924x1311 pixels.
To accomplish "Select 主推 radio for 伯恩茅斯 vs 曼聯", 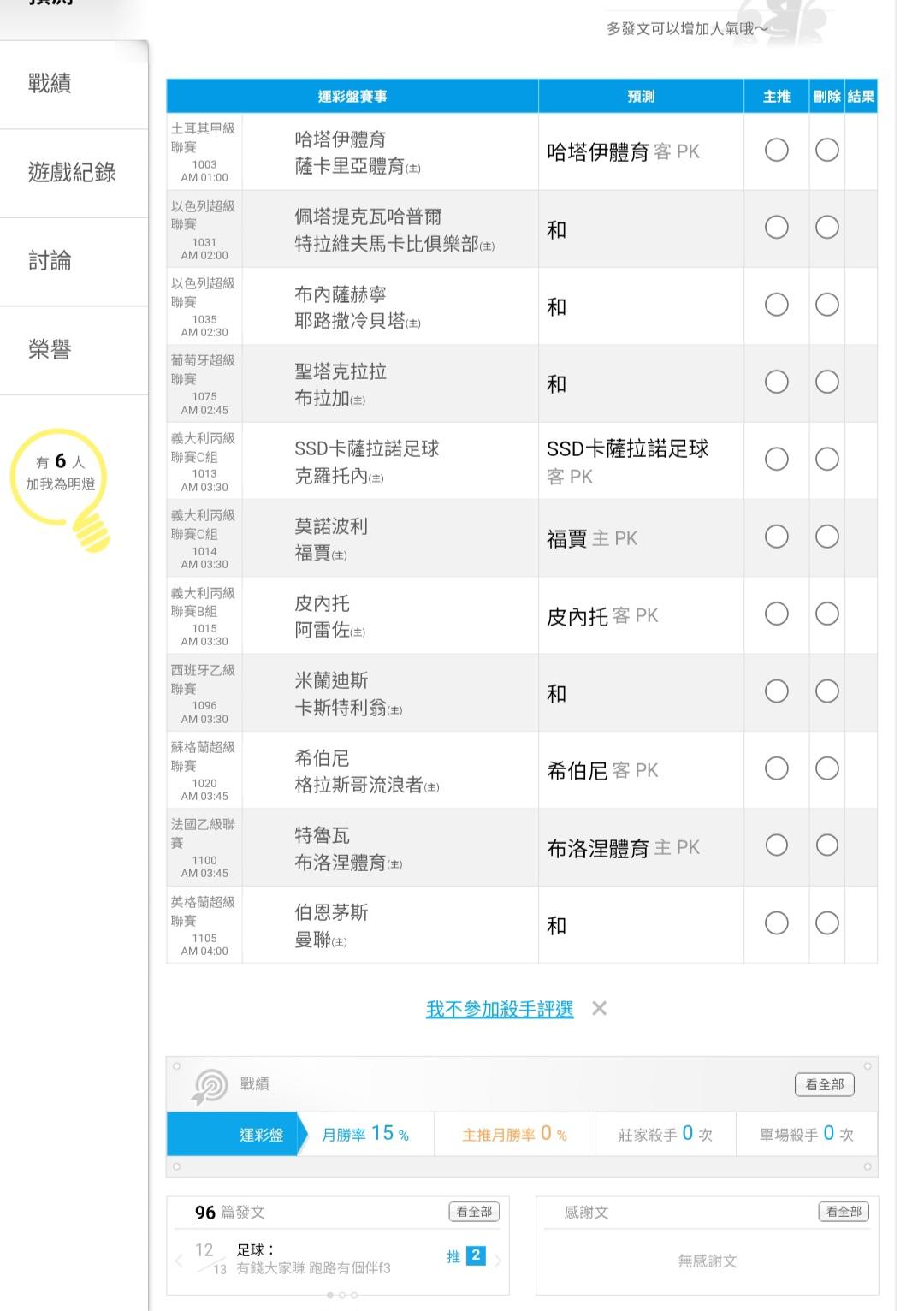I will 776,923.
